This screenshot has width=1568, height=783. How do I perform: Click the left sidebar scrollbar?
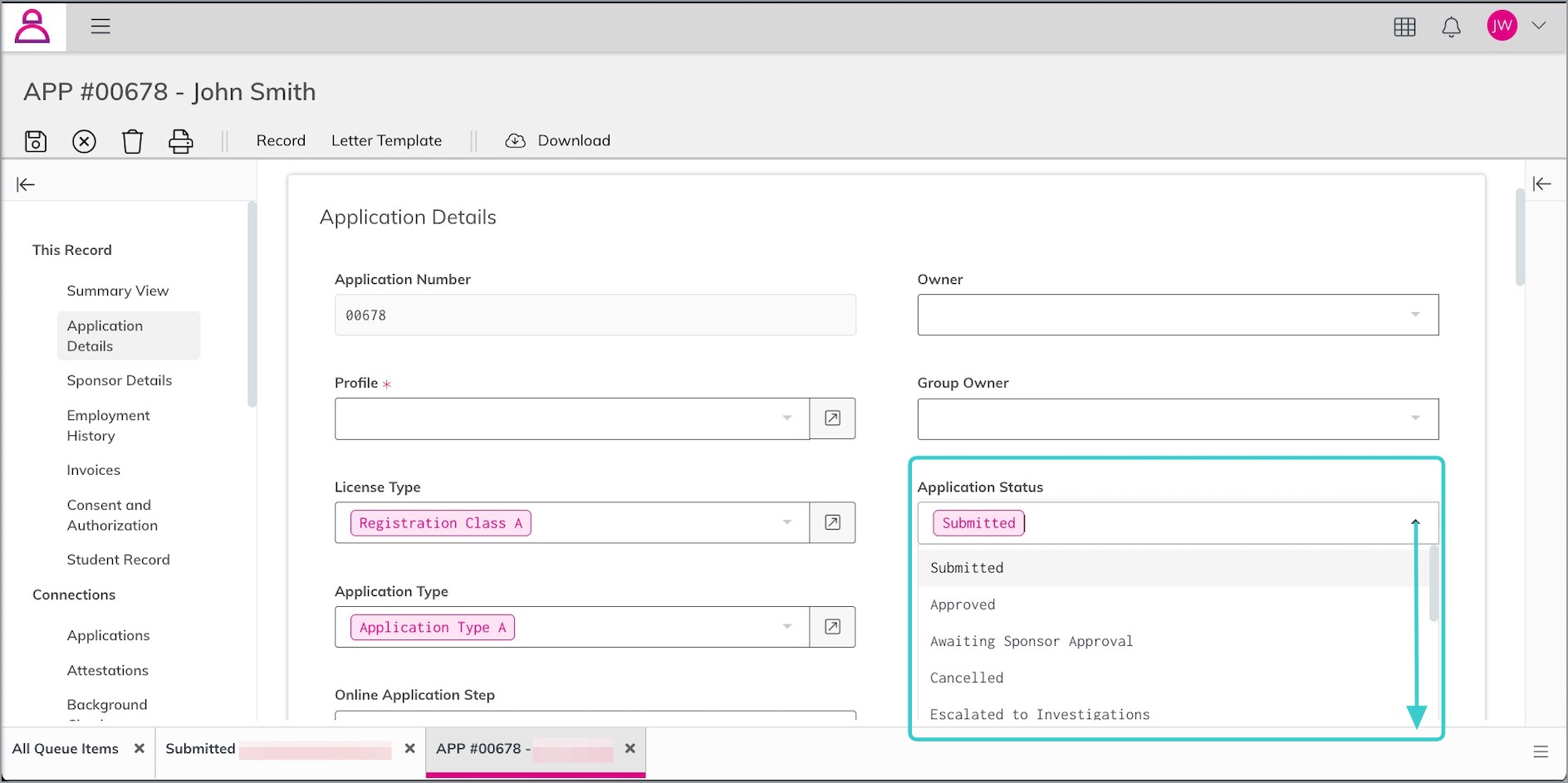[x=252, y=304]
